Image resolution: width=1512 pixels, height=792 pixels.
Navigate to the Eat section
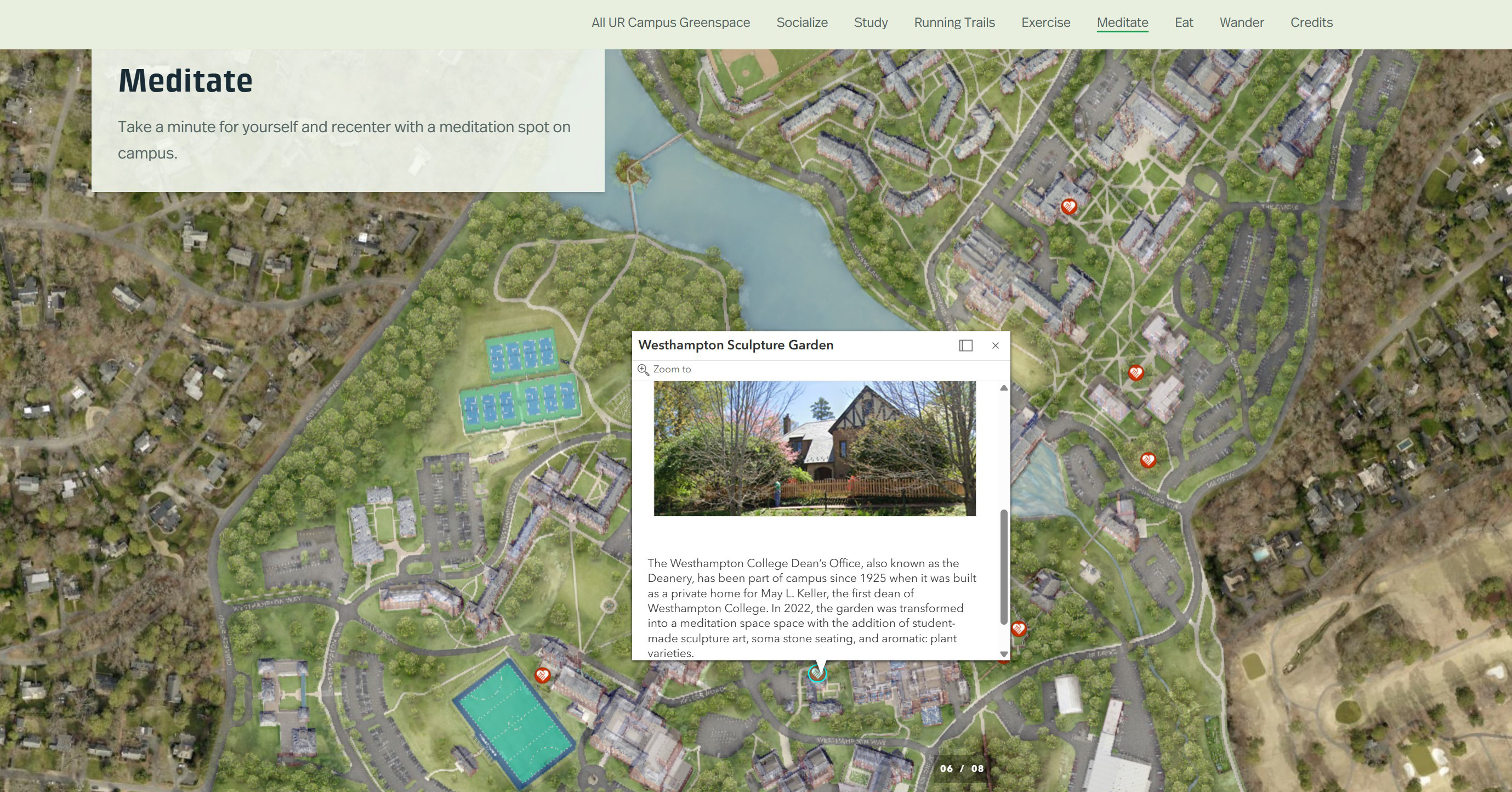1183,22
